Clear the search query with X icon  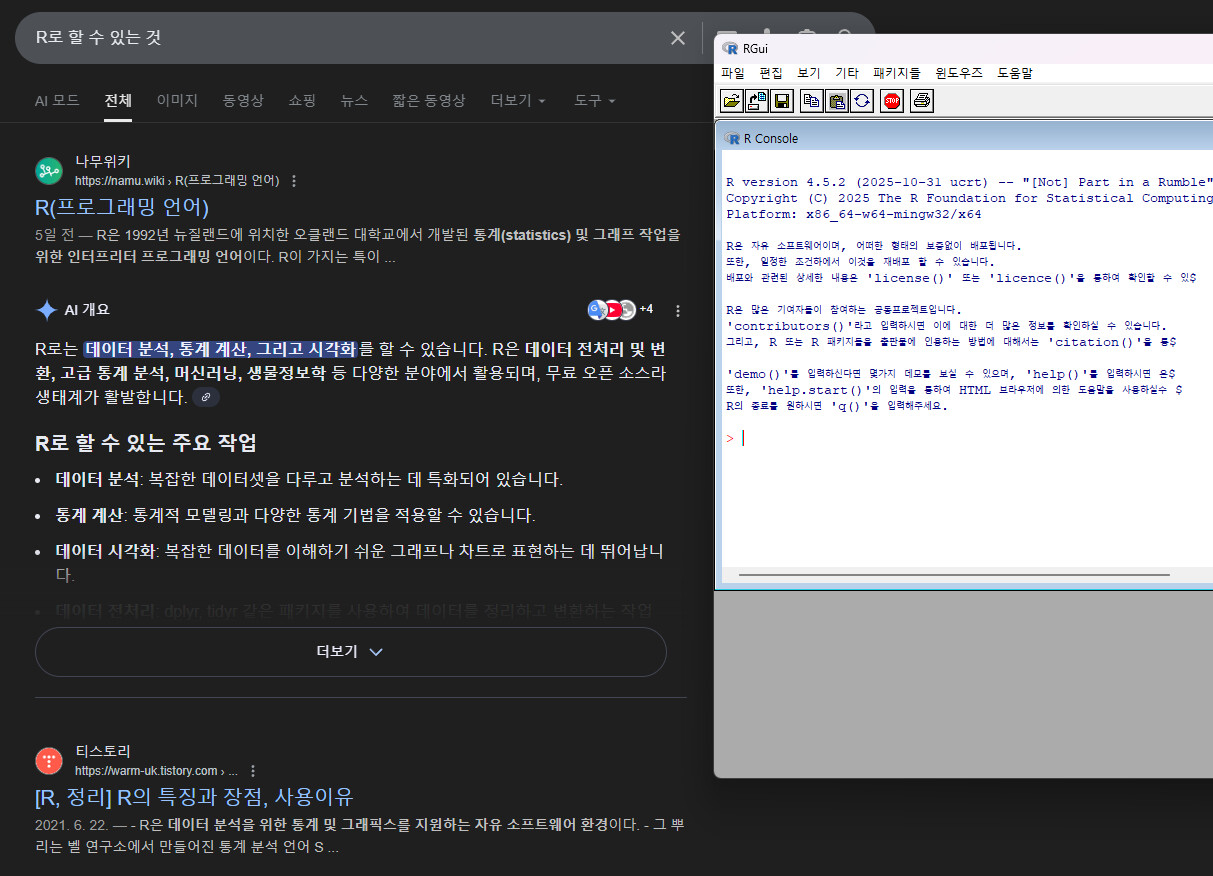pyautogui.click(x=678, y=38)
